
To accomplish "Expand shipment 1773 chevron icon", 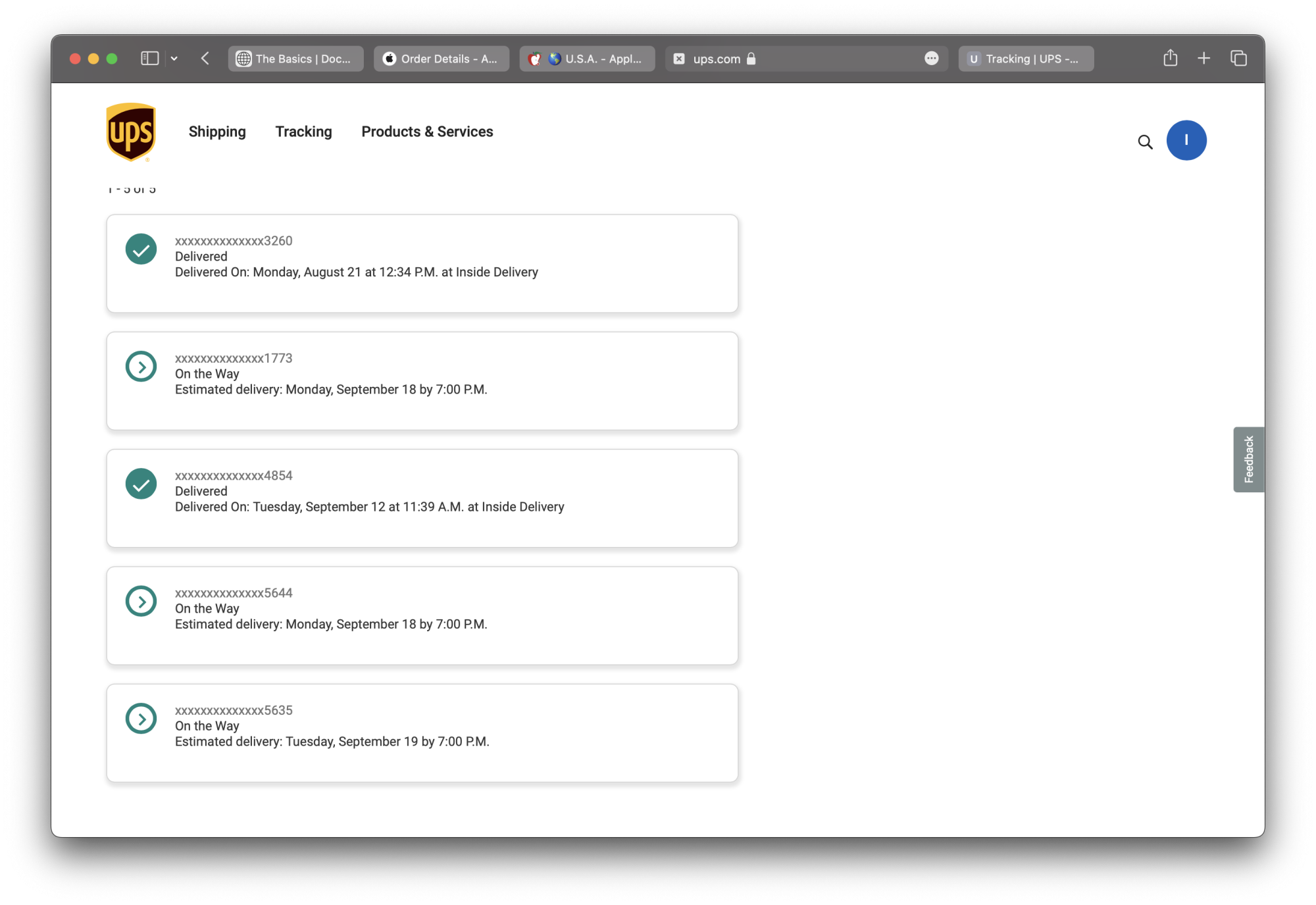I will tap(141, 367).
